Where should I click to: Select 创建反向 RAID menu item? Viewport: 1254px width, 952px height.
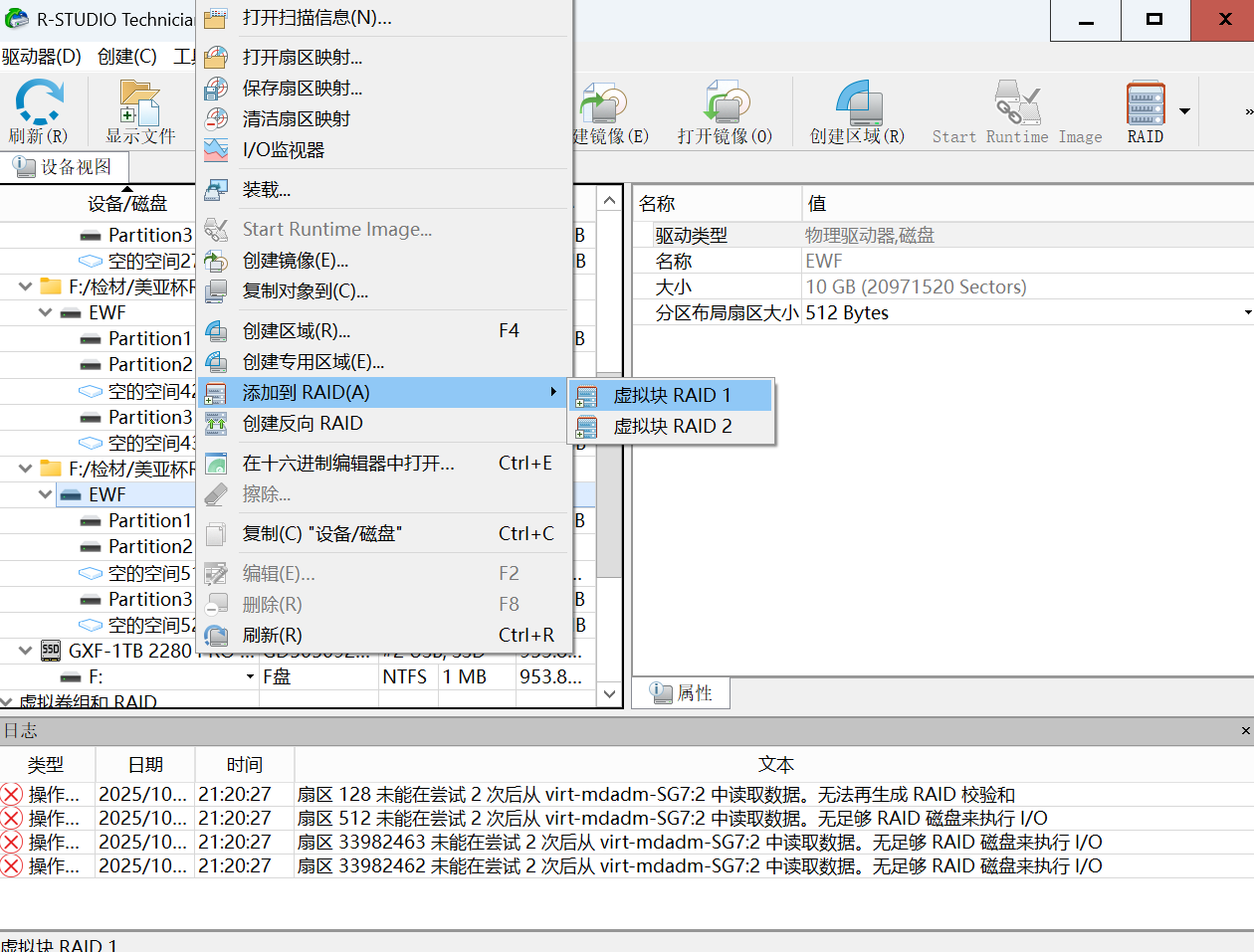coord(303,424)
